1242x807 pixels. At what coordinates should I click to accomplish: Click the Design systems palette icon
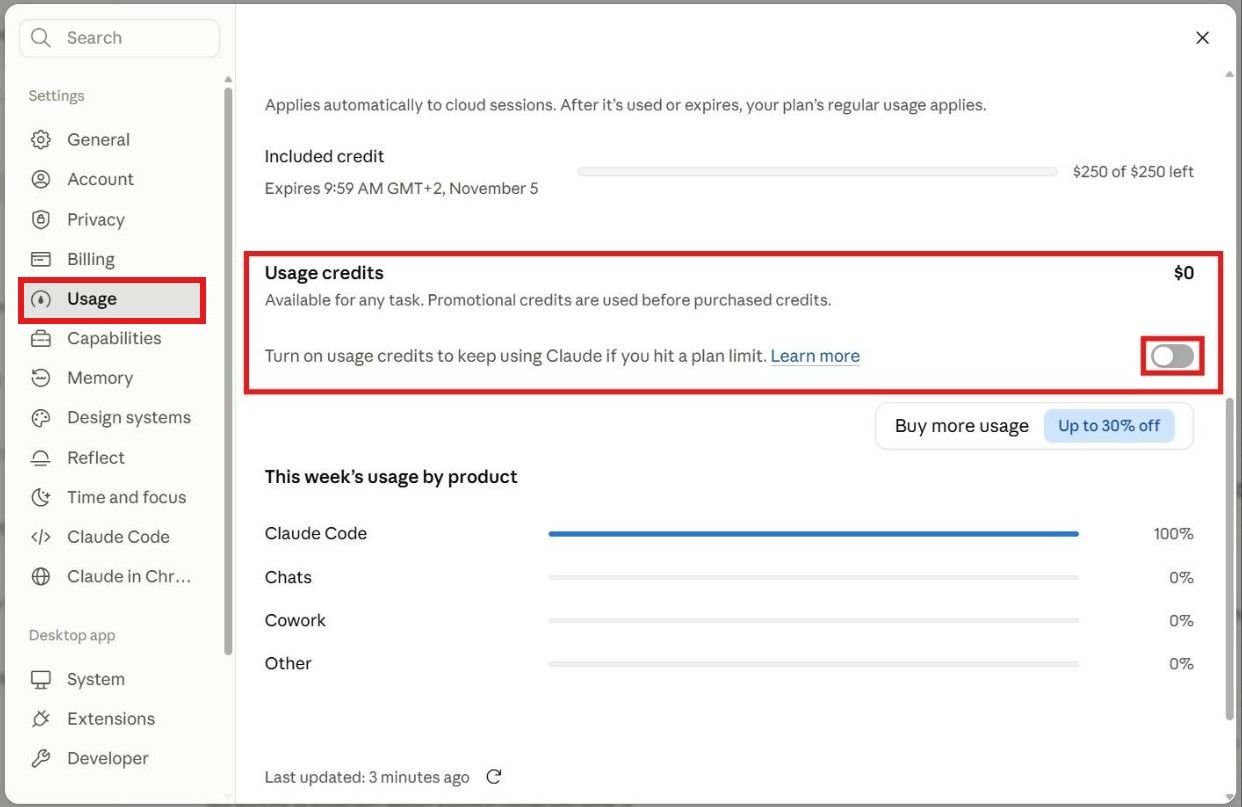pos(41,418)
